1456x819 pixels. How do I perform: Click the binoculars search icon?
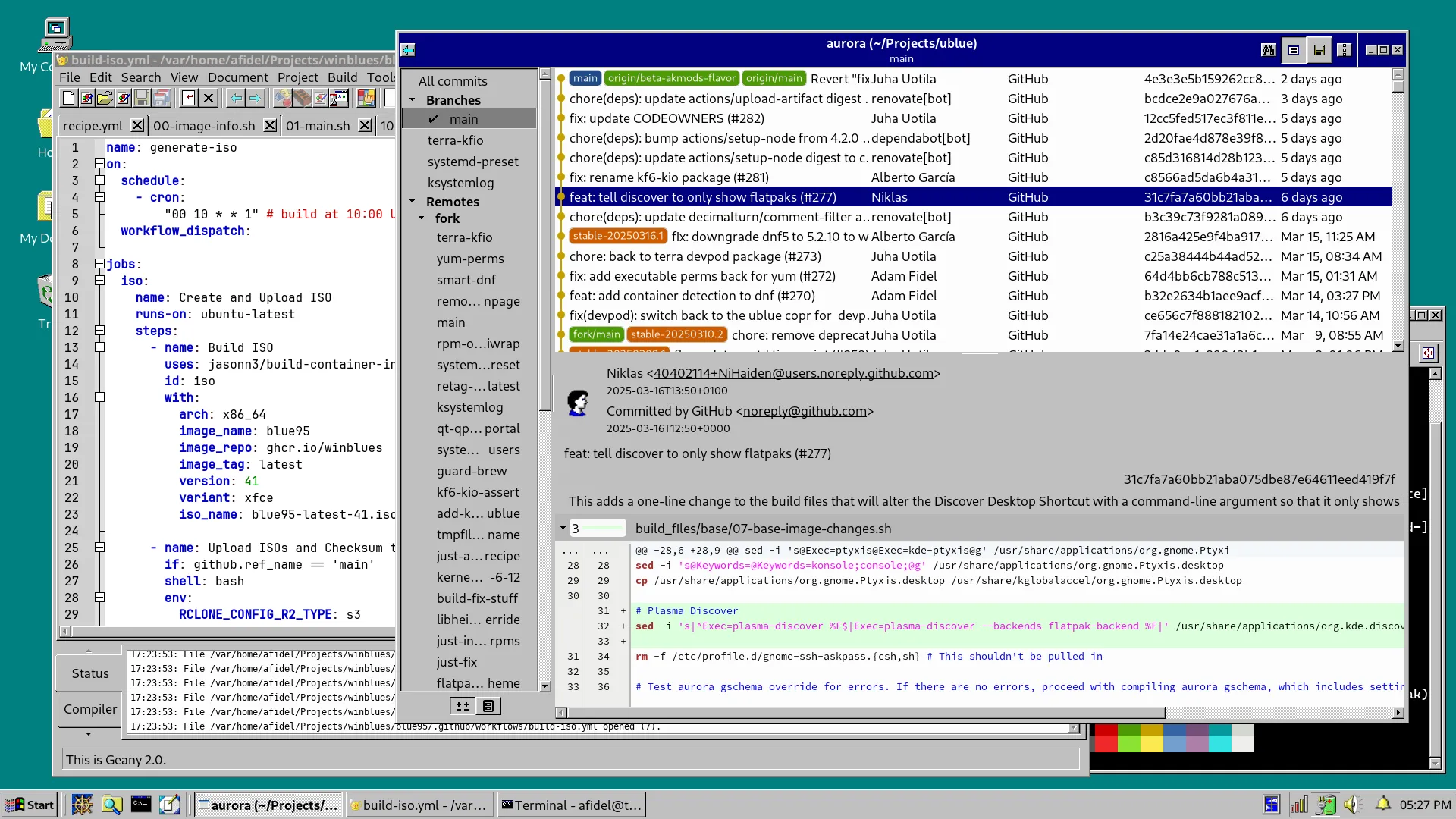coord(1268,50)
